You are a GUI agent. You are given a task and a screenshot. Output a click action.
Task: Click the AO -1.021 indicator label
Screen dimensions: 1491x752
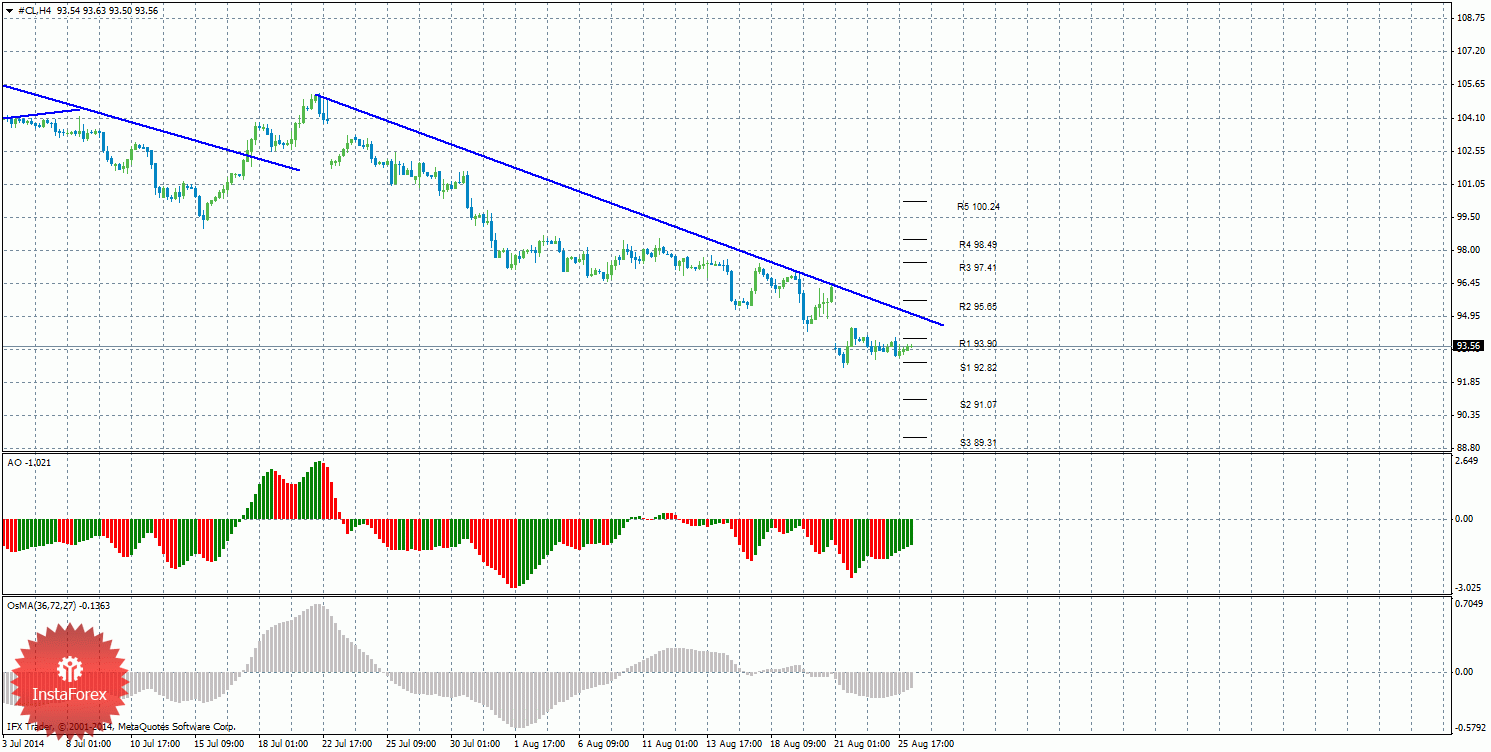click(28, 463)
